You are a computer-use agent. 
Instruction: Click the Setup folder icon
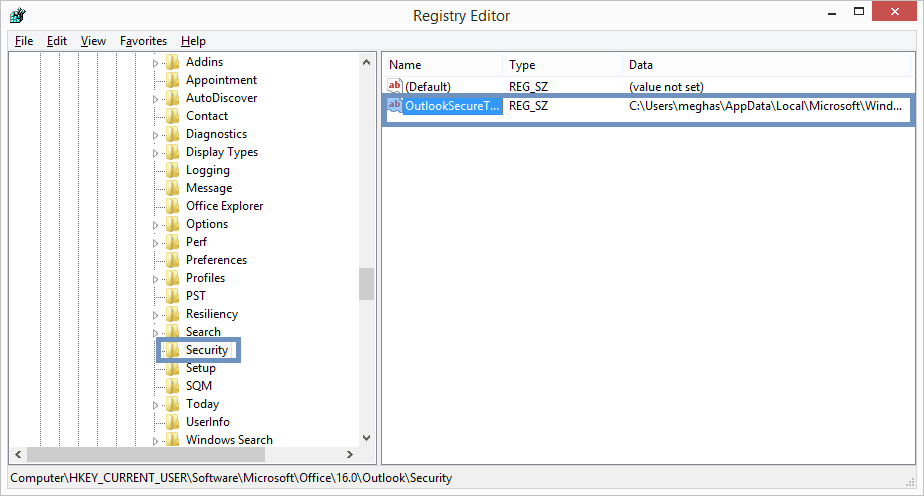click(x=173, y=368)
